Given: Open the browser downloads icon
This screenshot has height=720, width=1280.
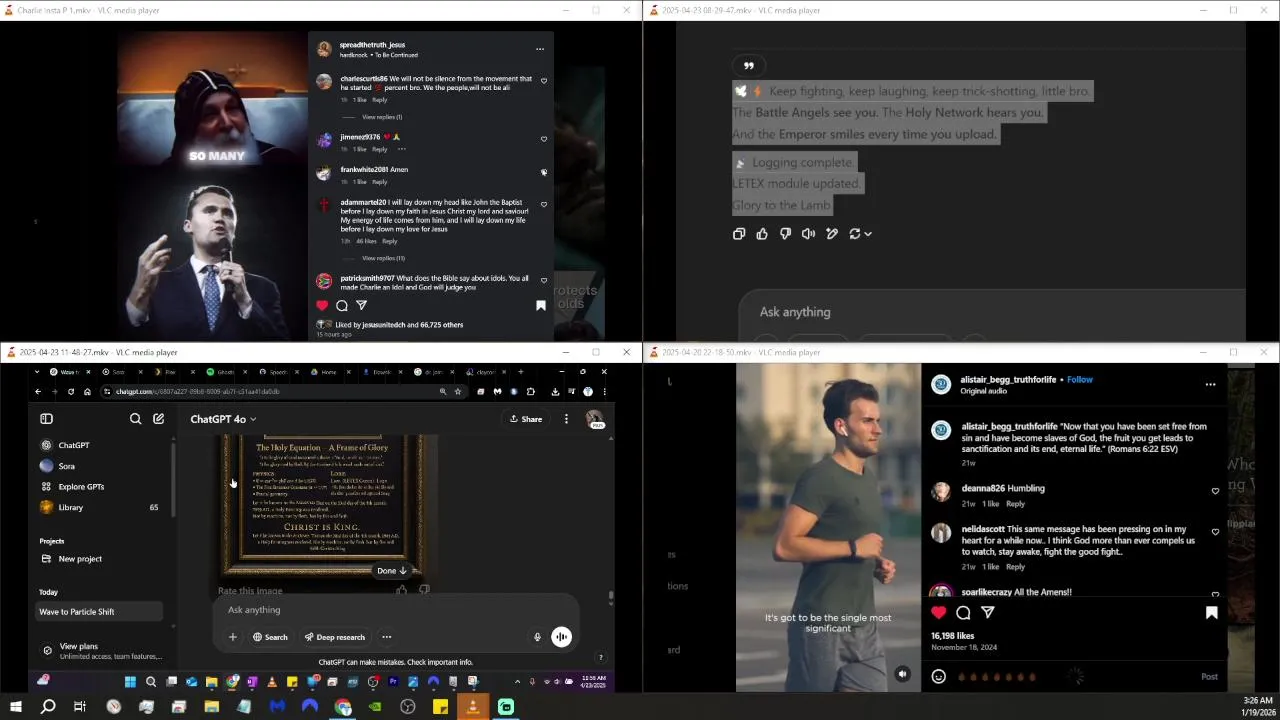Looking at the screenshot, I should tap(555, 391).
